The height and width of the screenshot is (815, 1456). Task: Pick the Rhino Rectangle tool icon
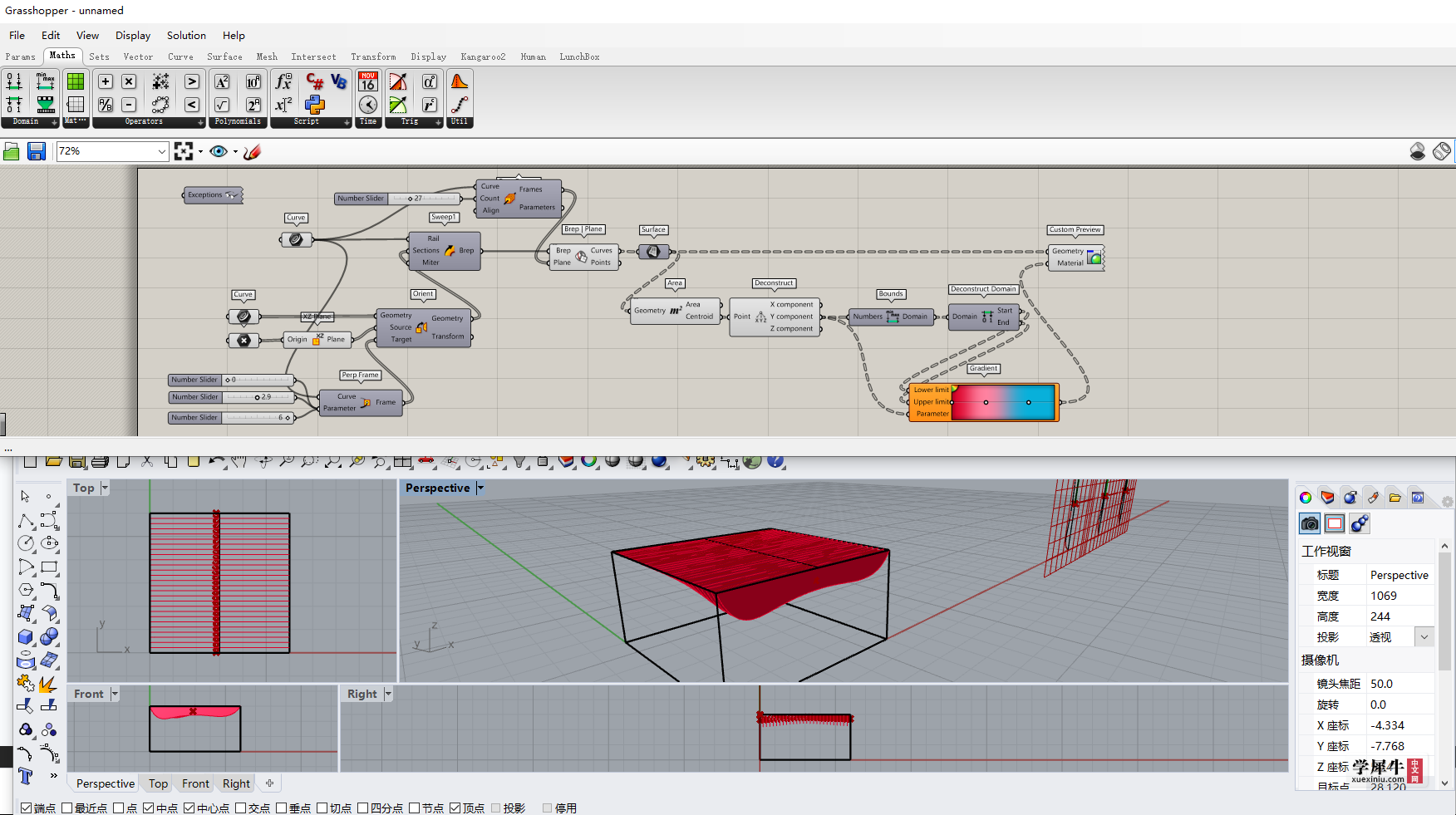pyautogui.click(x=49, y=567)
